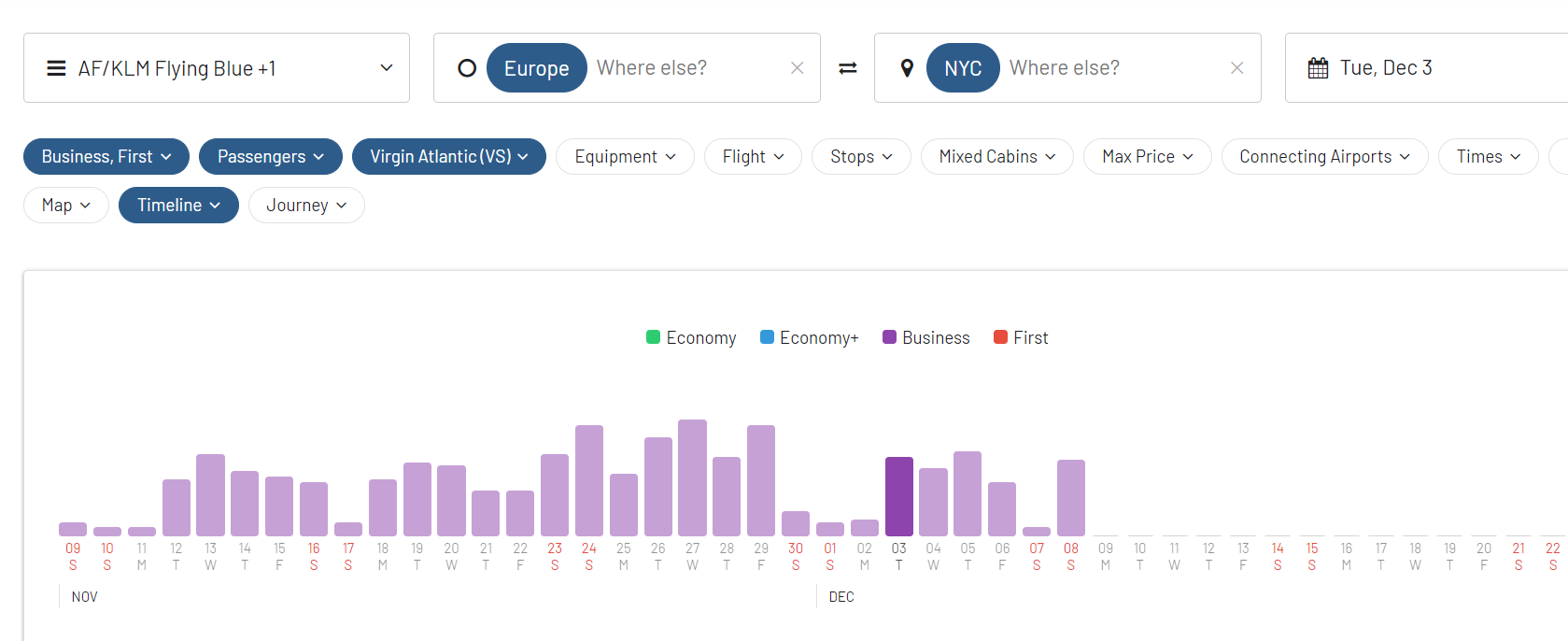Image resolution: width=1568 pixels, height=641 pixels.
Task: Toggle Economy series in chart legend
Action: [691, 337]
